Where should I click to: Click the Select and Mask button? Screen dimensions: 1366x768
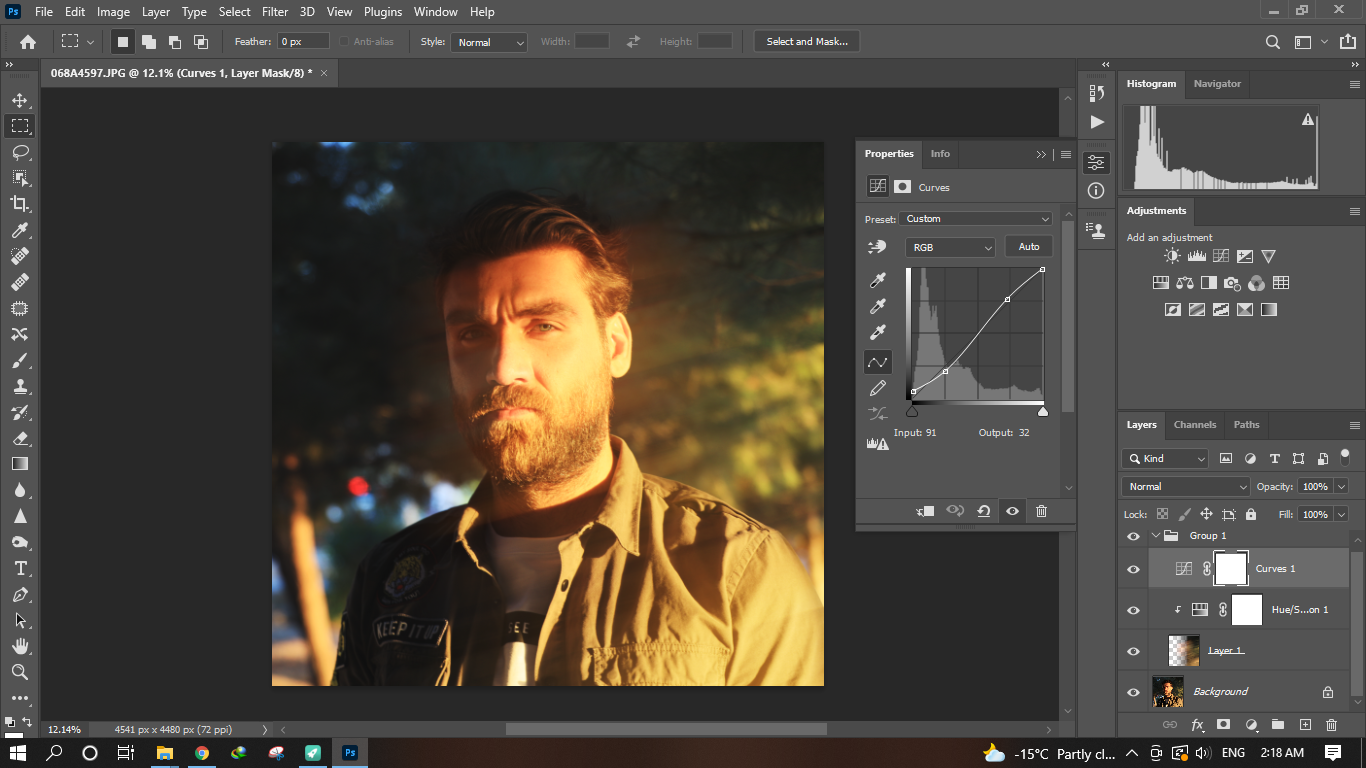(807, 42)
